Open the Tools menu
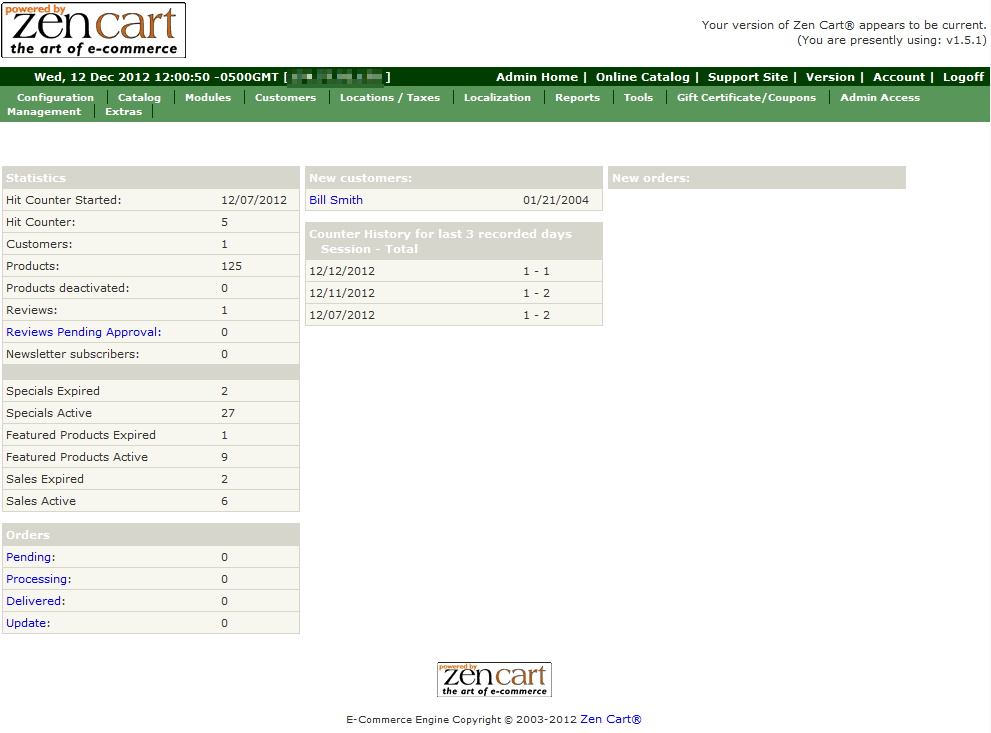This screenshot has height=733, width=991. pos(638,98)
